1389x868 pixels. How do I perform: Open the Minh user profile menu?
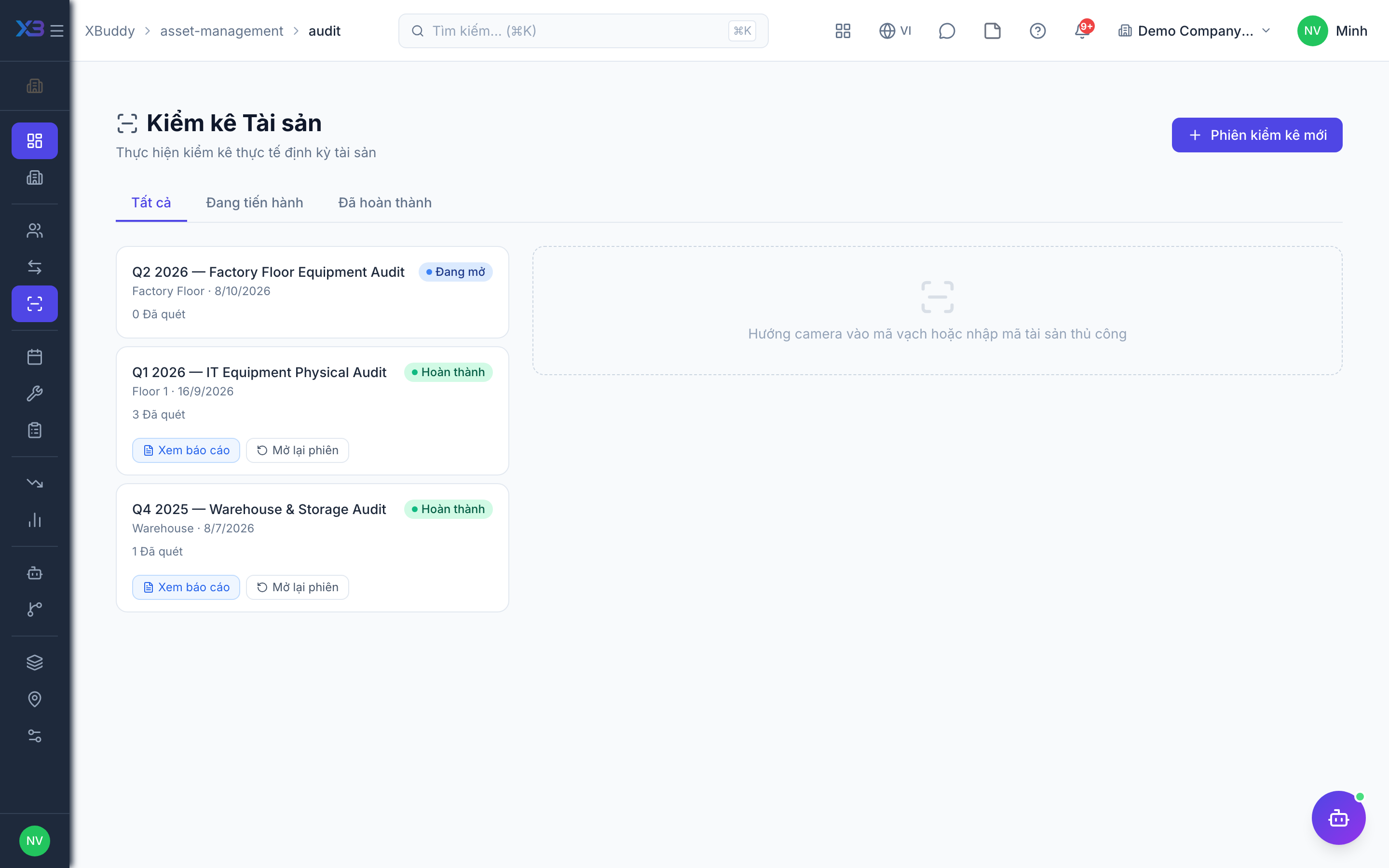pyautogui.click(x=1332, y=31)
